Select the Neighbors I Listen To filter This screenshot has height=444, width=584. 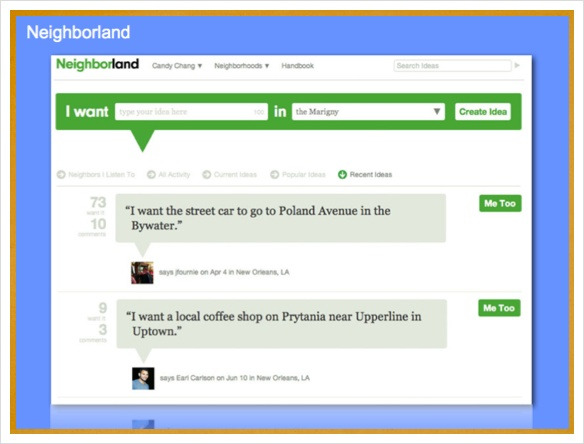pyautogui.click(x=96, y=174)
